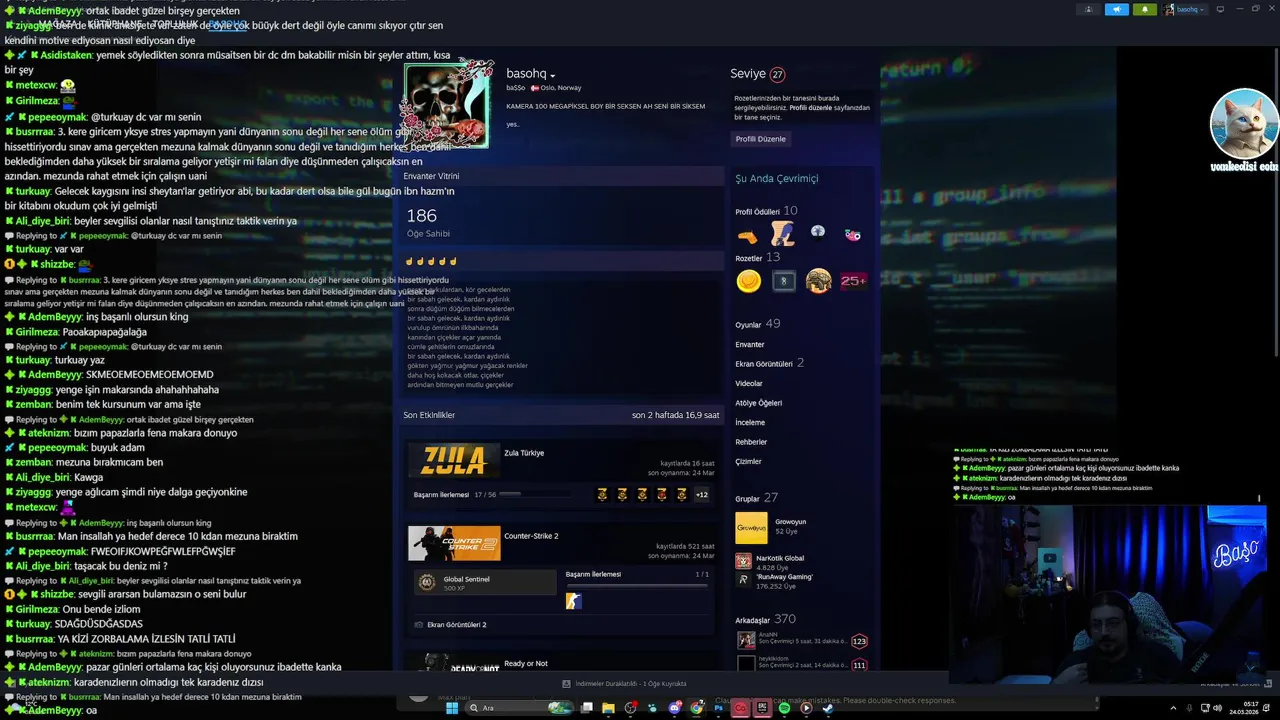
Task: Click the 186 Öğe Sahibi counter
Action: [x=428, y=222]
